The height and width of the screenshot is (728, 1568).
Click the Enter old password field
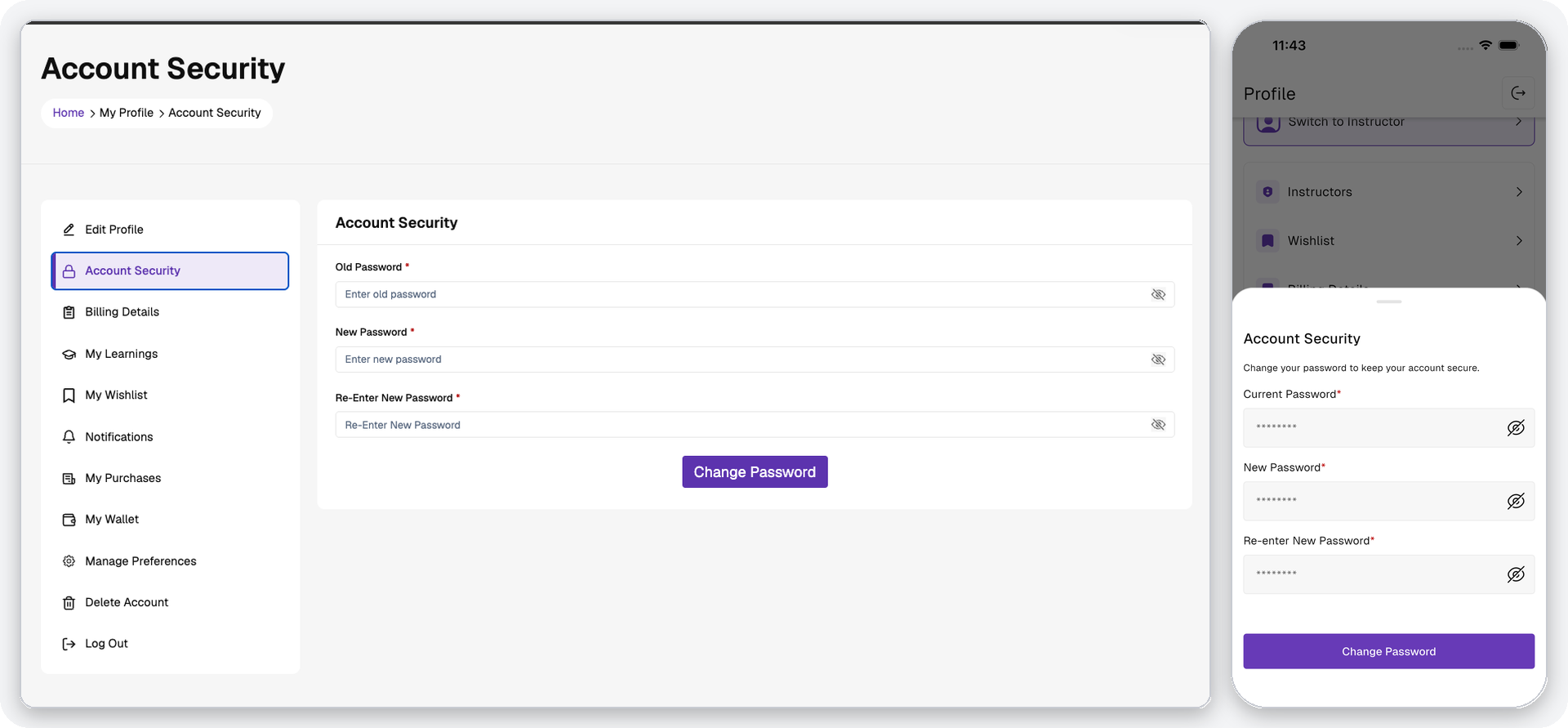[x=755, y=294]
